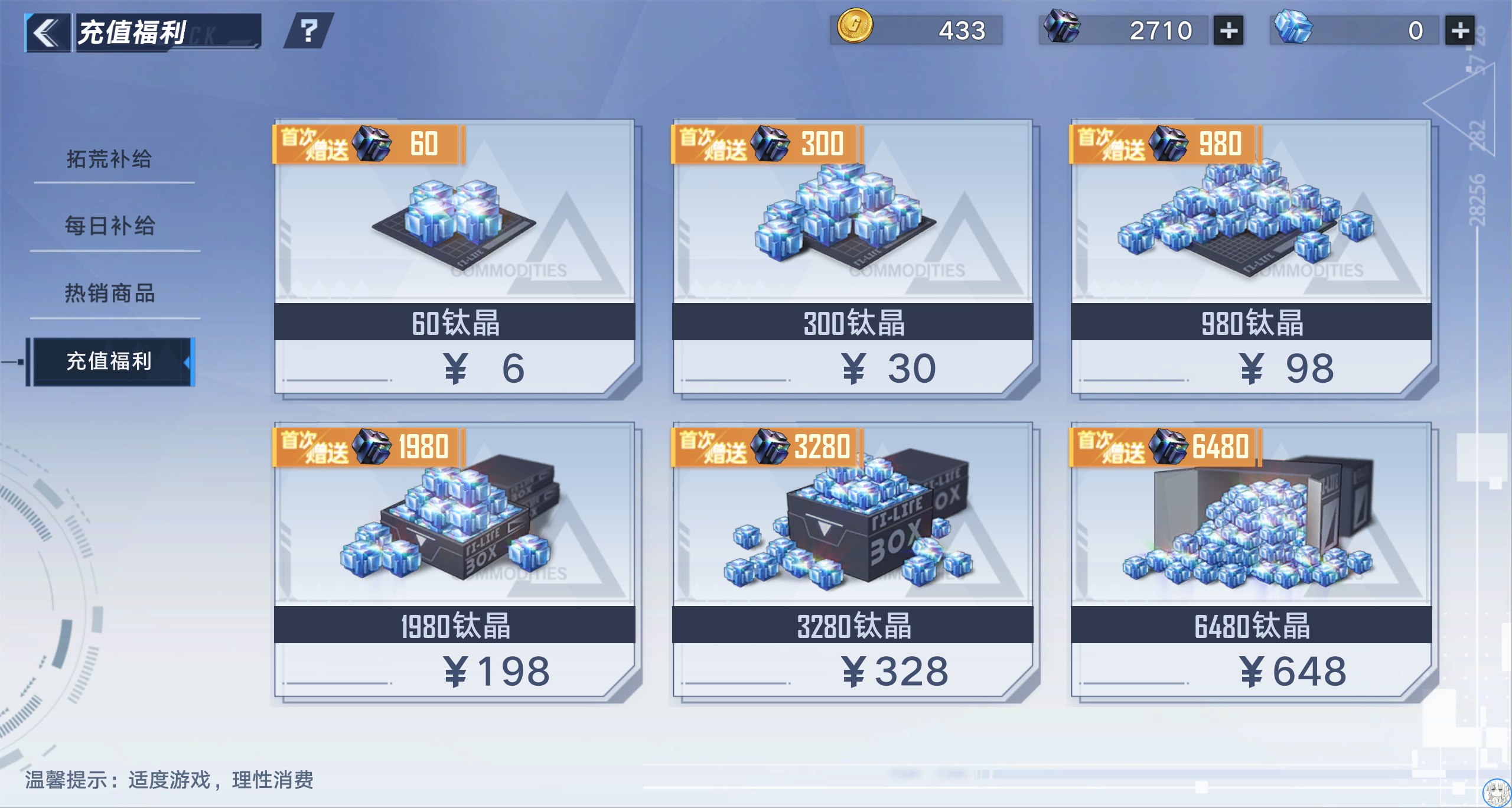Go back using the arrow icon
1512x808 pixels.
(47, 32)
